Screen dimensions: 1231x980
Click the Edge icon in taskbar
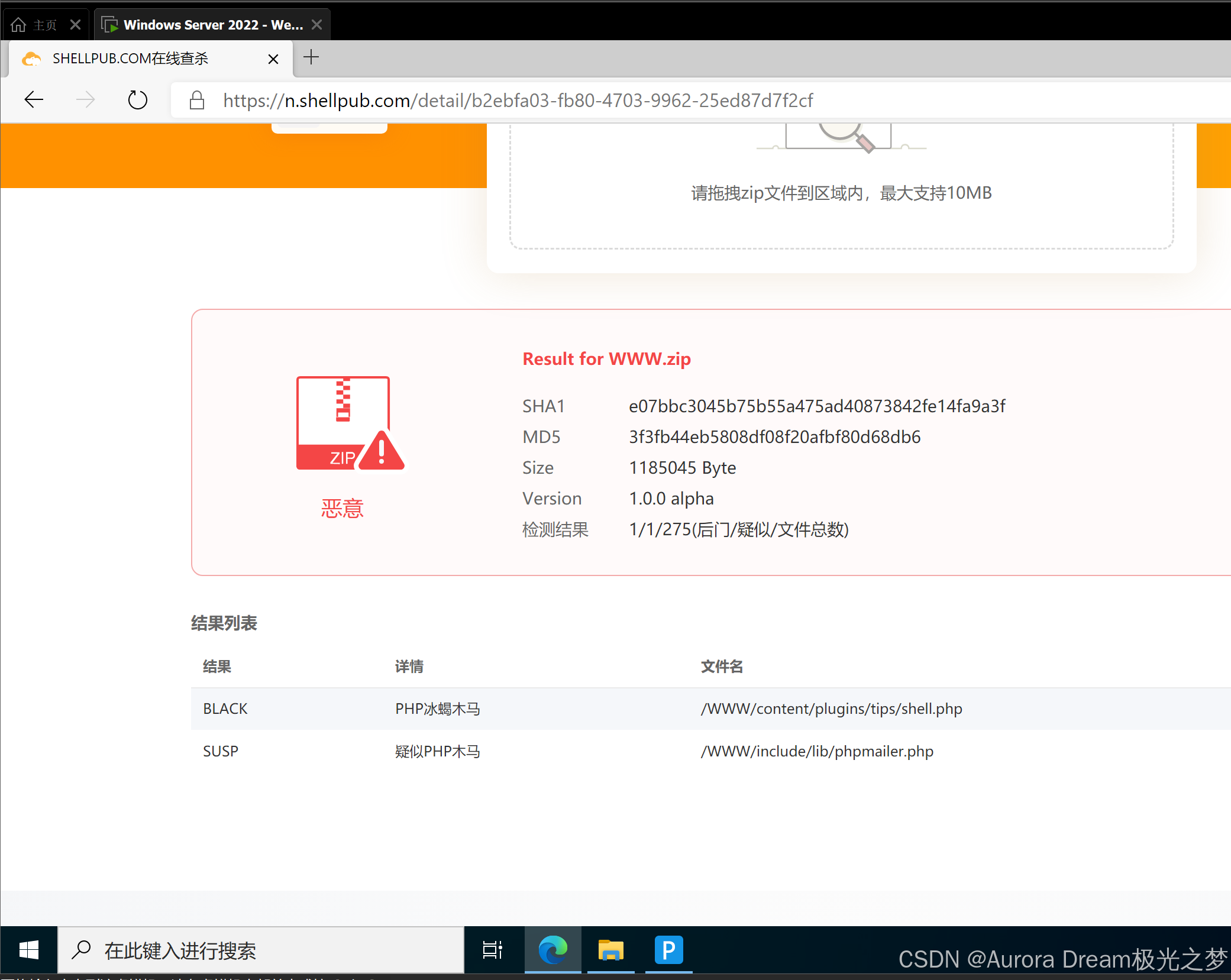[x=553, y=950]
